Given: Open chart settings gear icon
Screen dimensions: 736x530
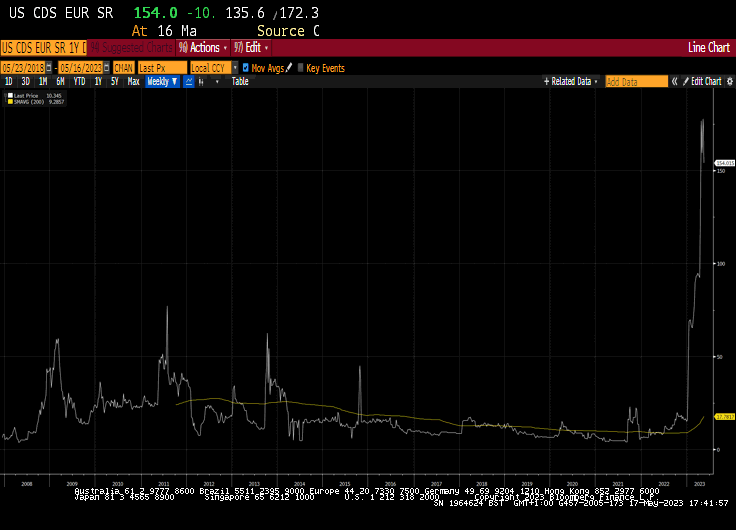Looking at the screenshot, I should coord(730,81).
